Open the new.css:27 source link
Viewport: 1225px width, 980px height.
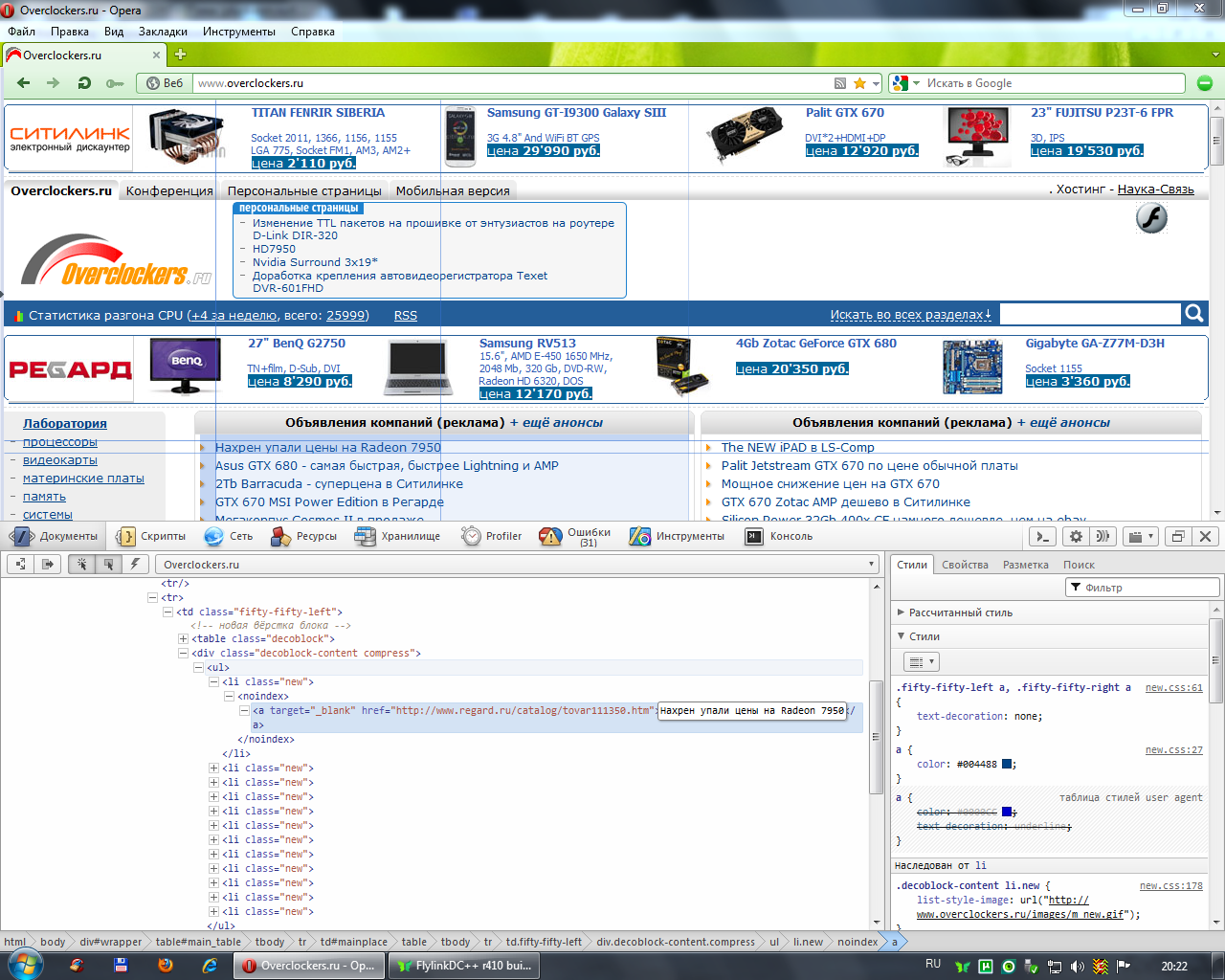pos(1174,749)
